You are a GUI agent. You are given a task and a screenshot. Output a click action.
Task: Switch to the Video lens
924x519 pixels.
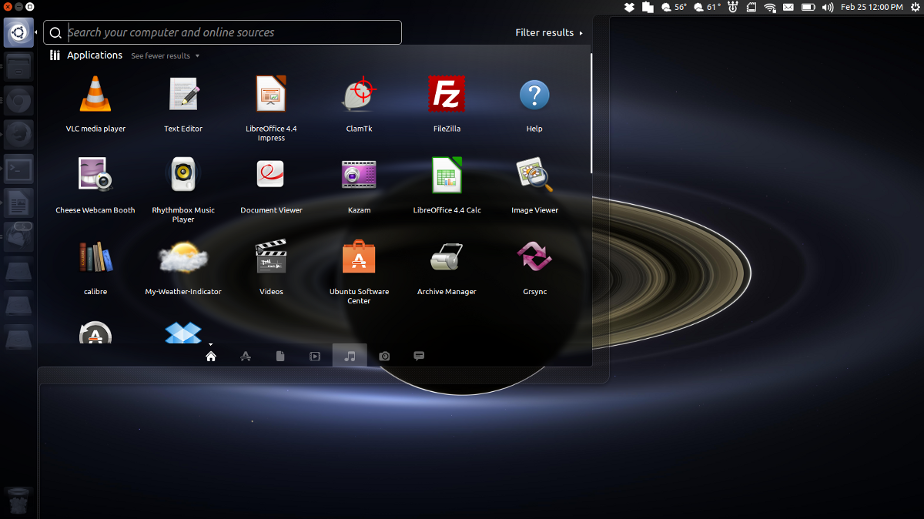315,356
